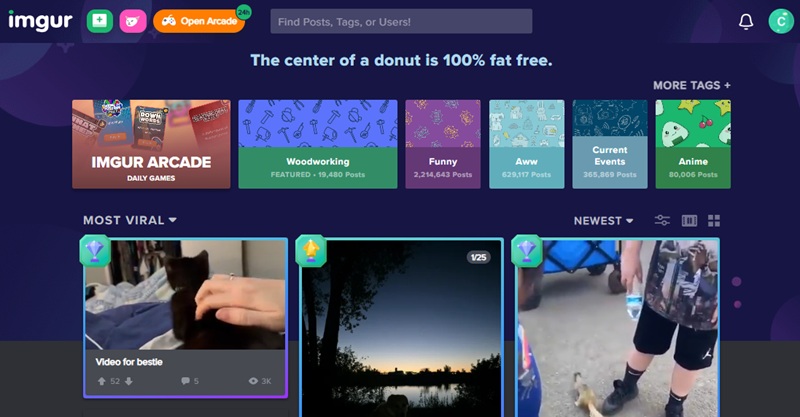Downvote the Video for bestie post

pyautogui.click(x=129, y=381)
